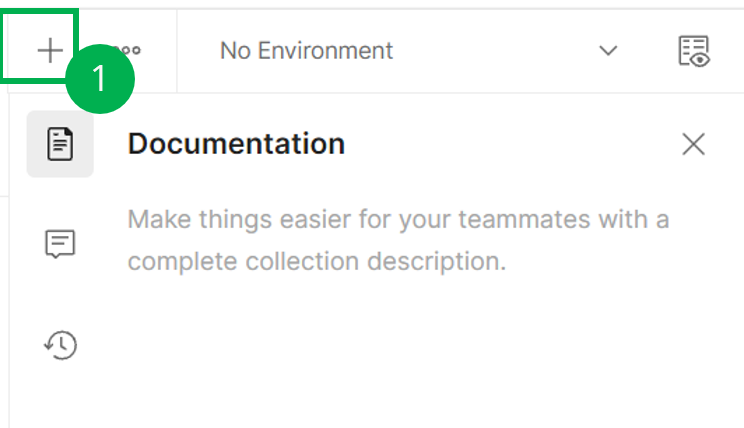Select the Documentation page icon in sidebar
The image size is (744, 428).
pyautogui.click(x=60, y=144)
